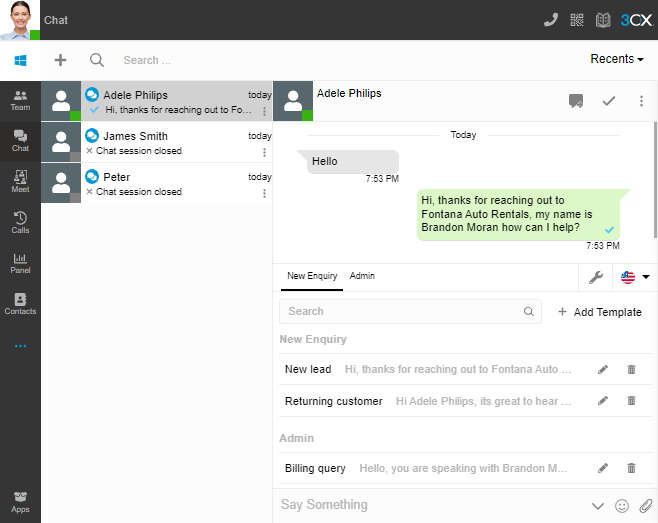
Task: Click the 3CX logo
Action: pyautogui.click(x=637, y=20)
